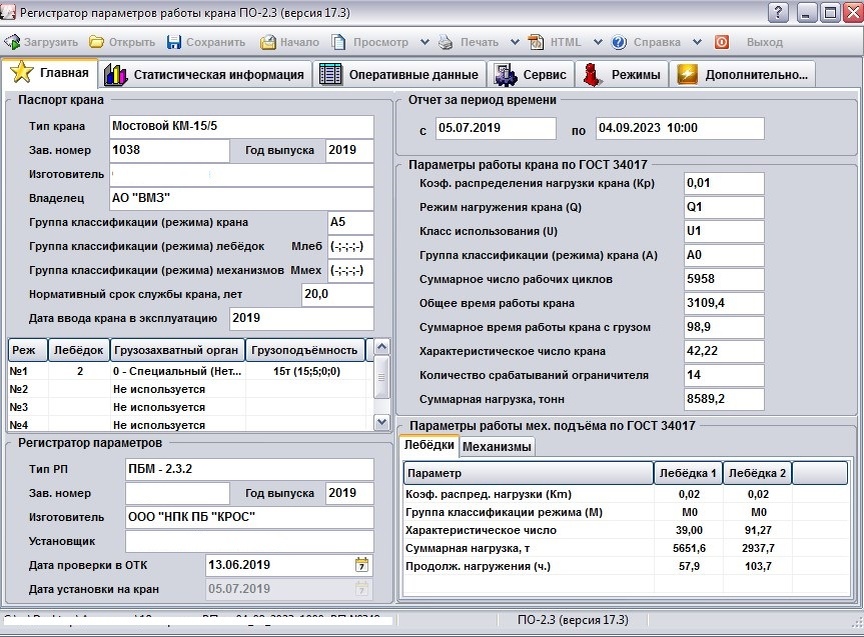Screen dimensions: 864x637
Task: Click Суммарная нагрузка value 8589,2
Action: click(x=724, y=400)
